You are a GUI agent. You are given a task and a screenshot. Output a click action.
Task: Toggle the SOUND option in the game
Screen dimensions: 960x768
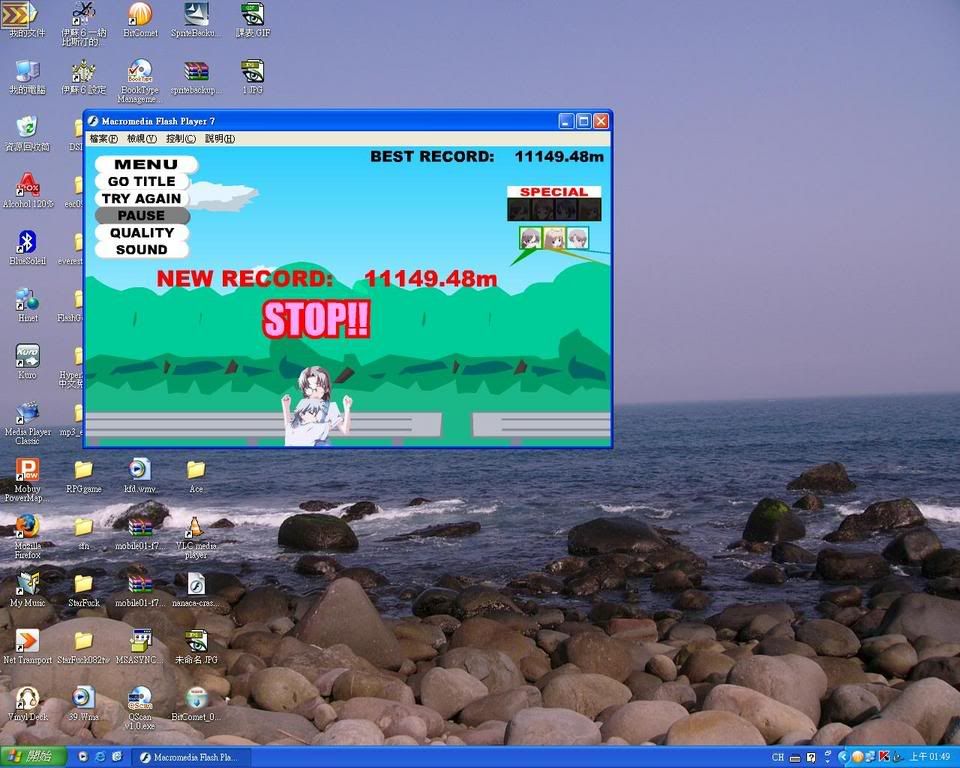coord(142,250)
